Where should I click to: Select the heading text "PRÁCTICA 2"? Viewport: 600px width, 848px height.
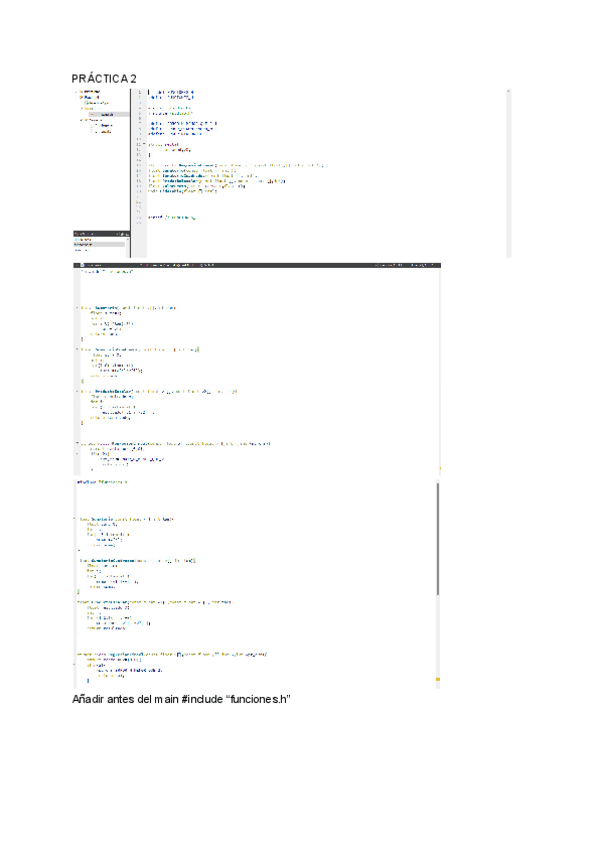tap(104, 79)
